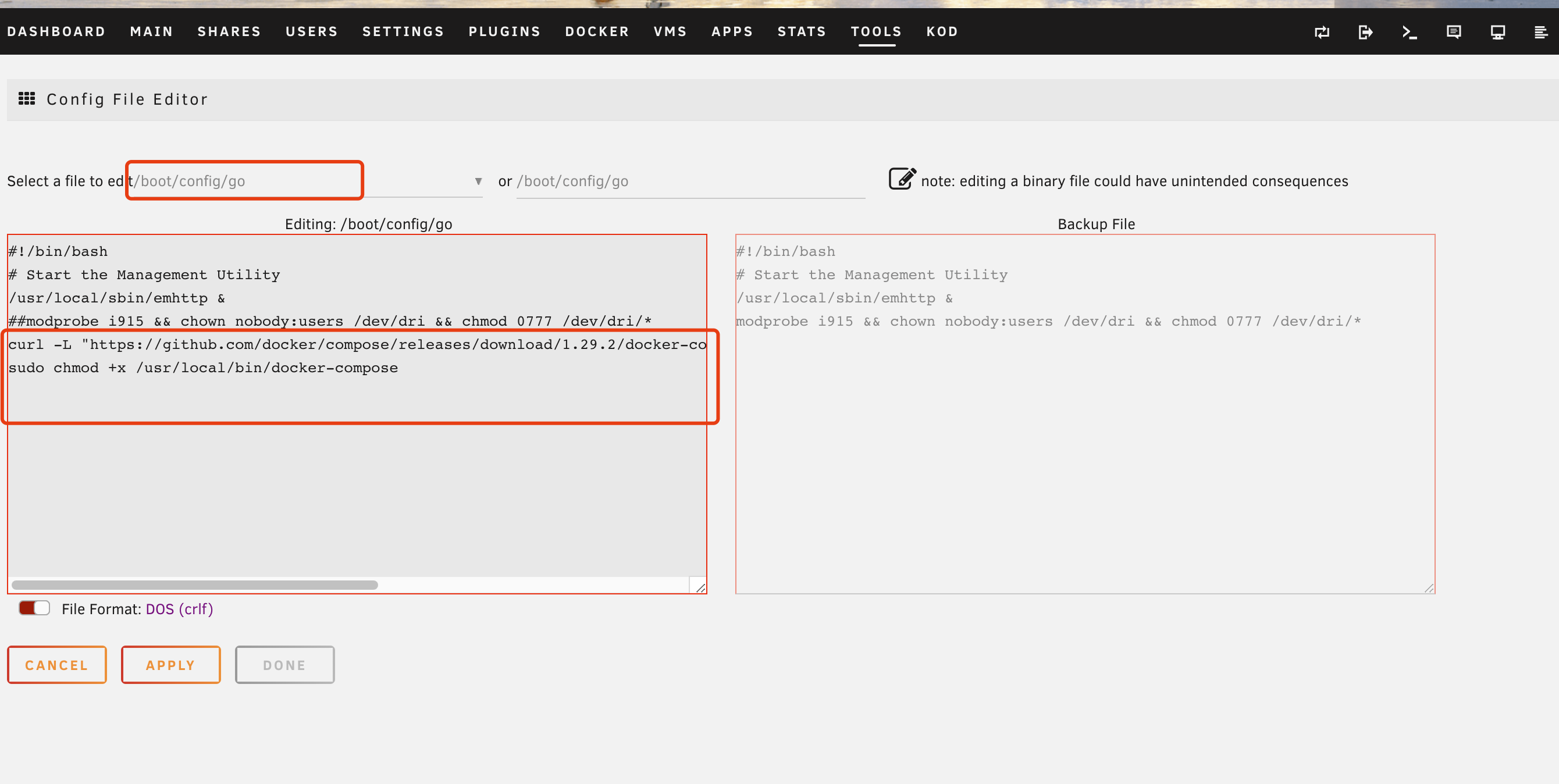Open the Stats menu
Screen dimensions: 1559x784
(802, 31)
